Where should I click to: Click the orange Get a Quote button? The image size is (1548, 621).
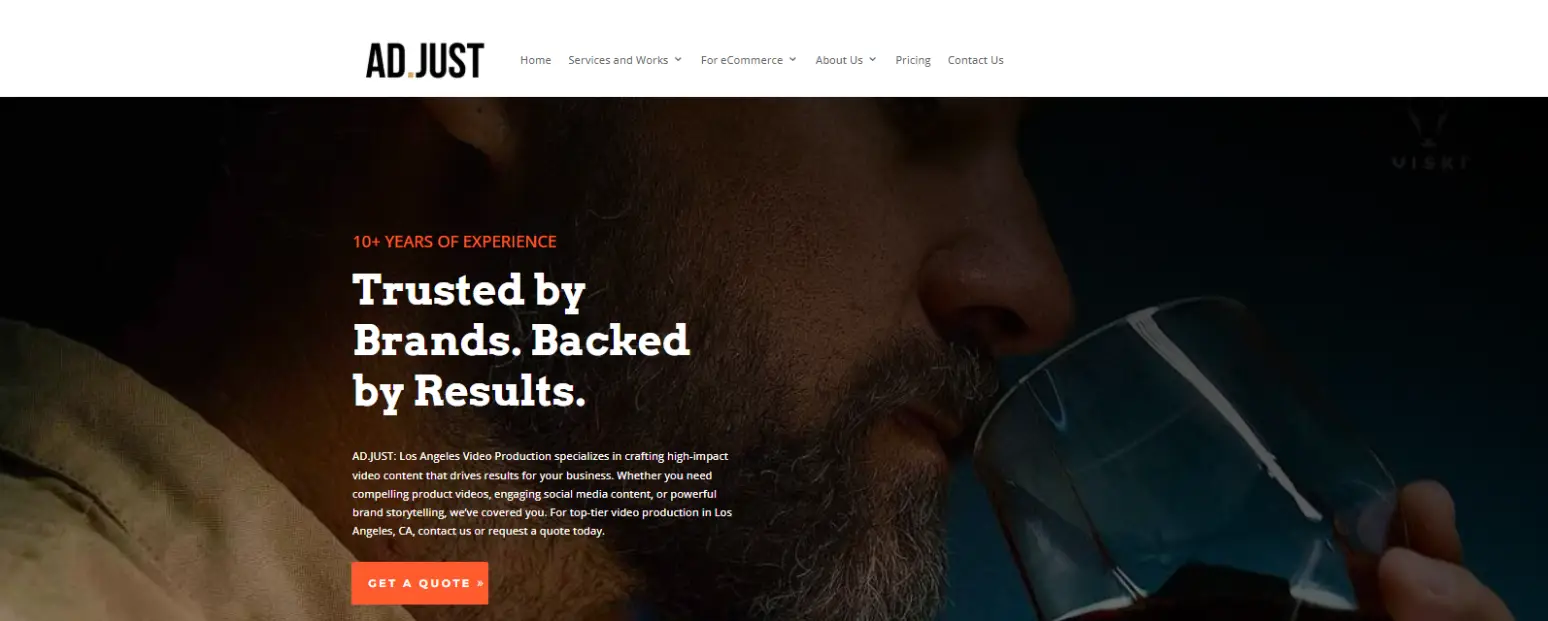(x=420, y=583)
